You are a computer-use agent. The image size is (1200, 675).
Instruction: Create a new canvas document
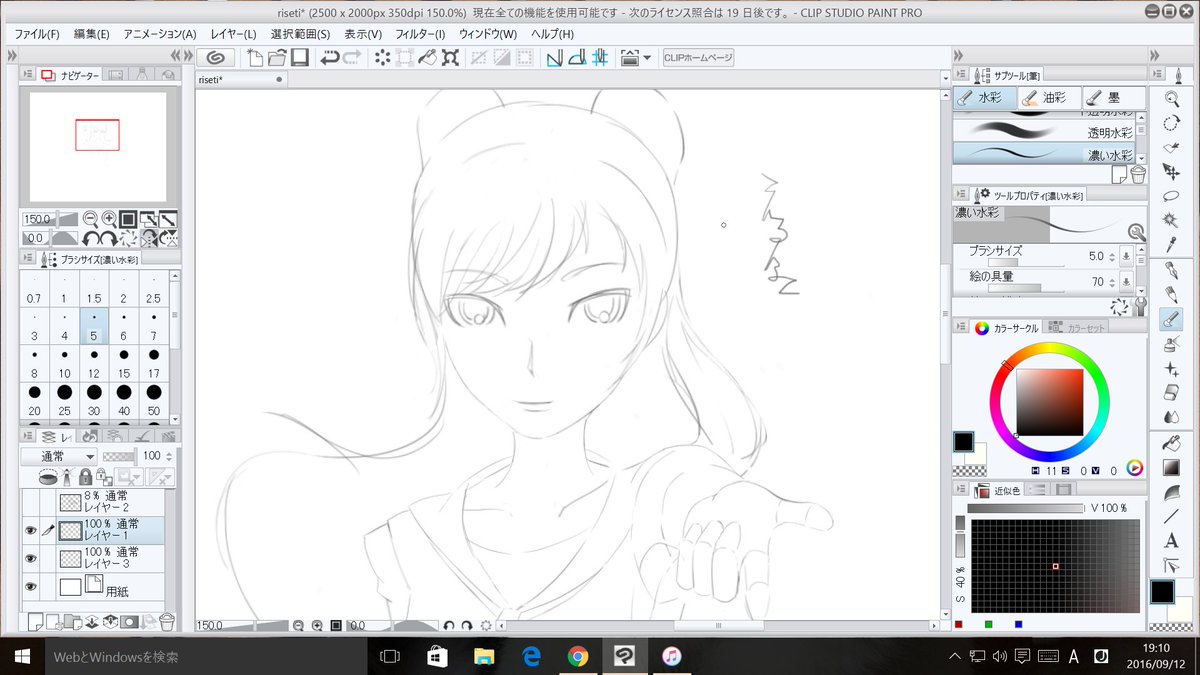point(256,58)
